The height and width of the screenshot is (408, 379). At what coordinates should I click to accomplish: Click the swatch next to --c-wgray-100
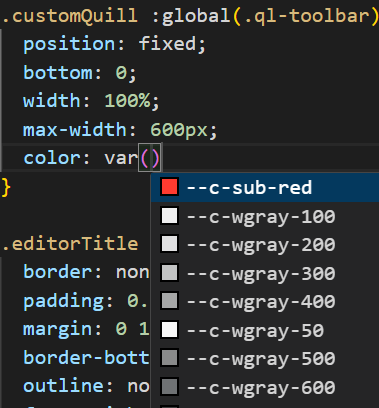169,216
